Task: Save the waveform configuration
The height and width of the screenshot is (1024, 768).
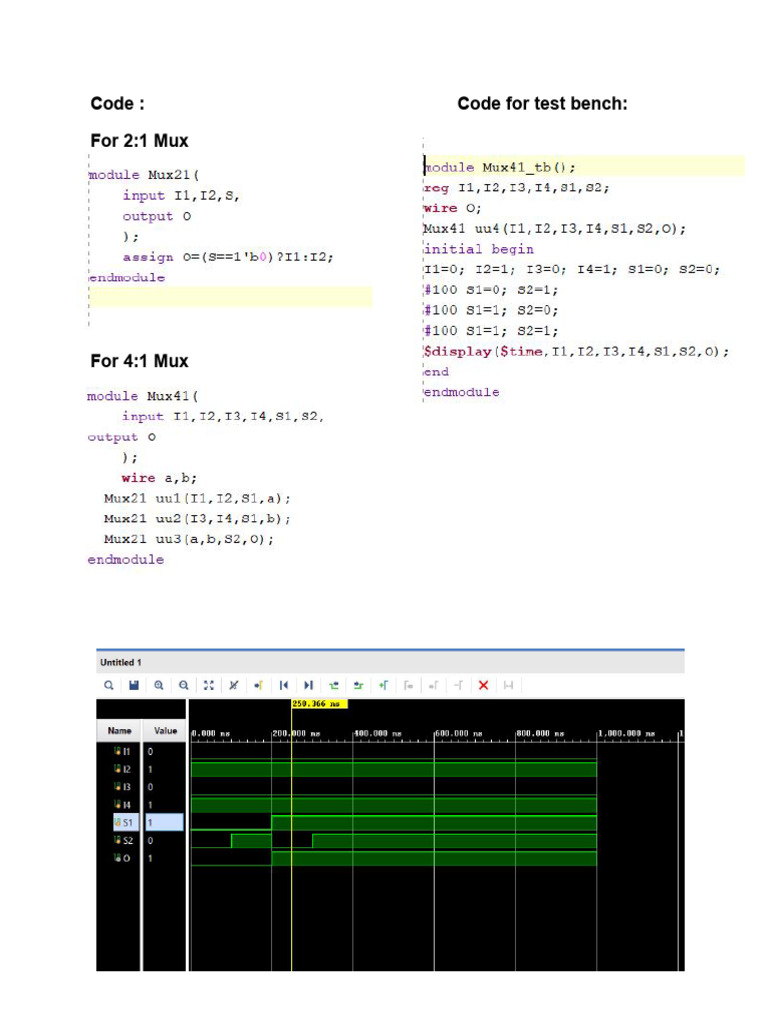Action: click(x=134, y=685)
